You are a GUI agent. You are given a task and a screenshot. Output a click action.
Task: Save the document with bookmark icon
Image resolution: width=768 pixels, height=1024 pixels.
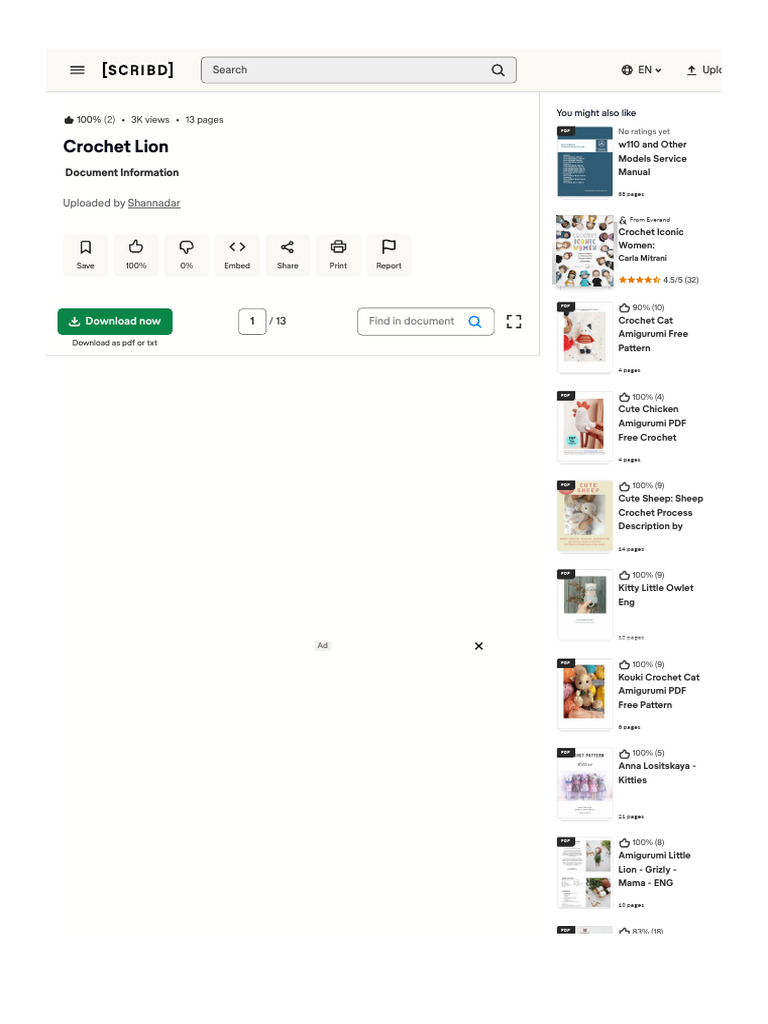(x=86, y=255)
